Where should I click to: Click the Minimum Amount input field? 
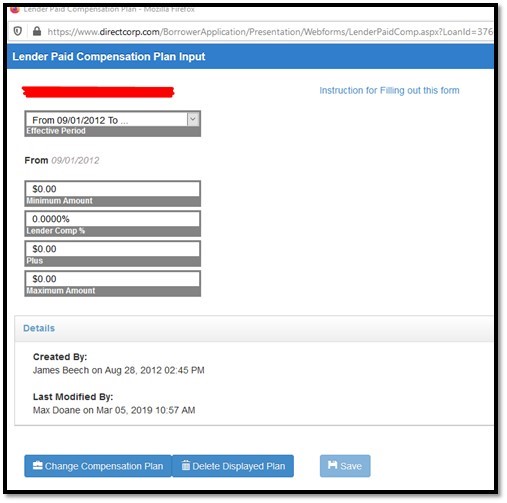point(113,189)
